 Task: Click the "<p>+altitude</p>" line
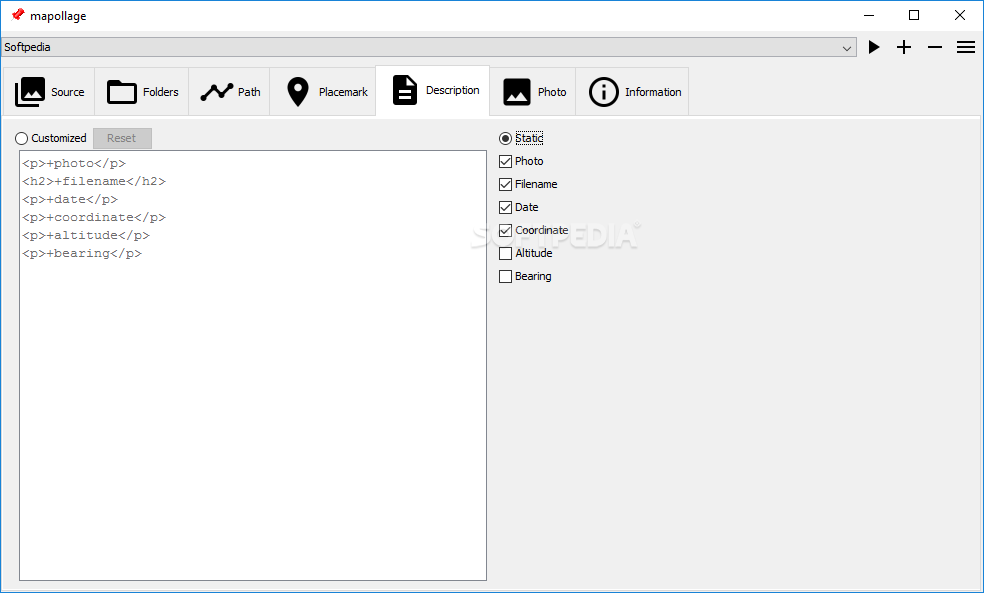coord(86,235)
